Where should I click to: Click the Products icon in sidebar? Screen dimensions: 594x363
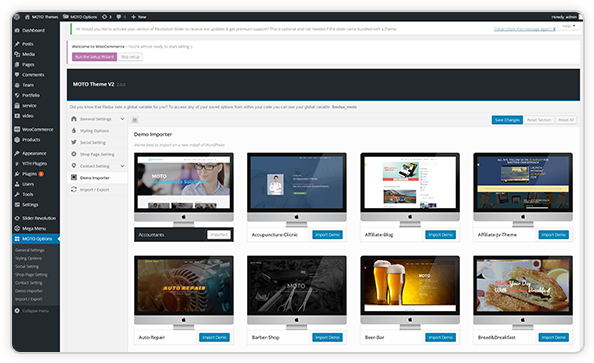pyautogui.click(x=17, y=139)
